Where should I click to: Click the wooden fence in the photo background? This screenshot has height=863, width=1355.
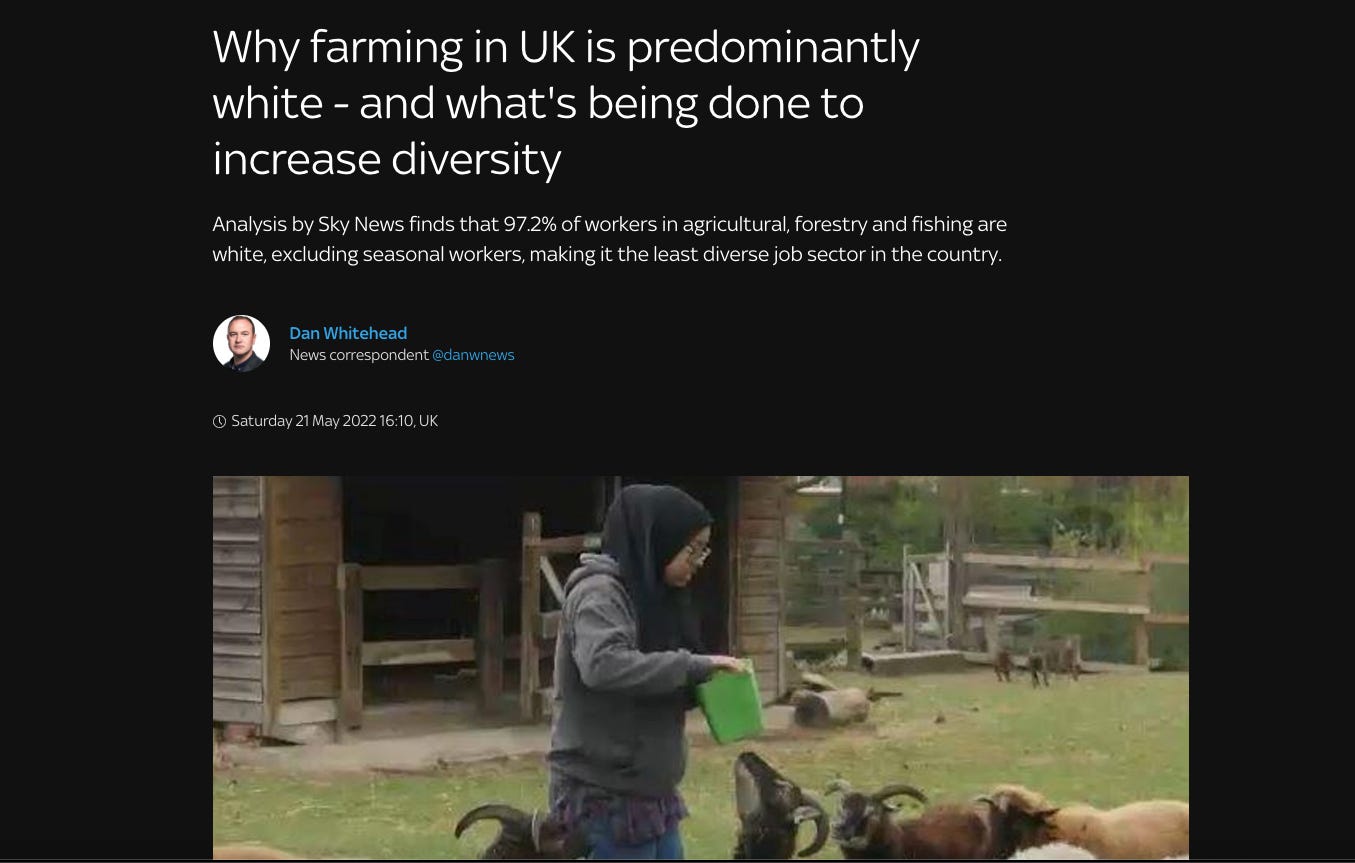[1040, 600]
